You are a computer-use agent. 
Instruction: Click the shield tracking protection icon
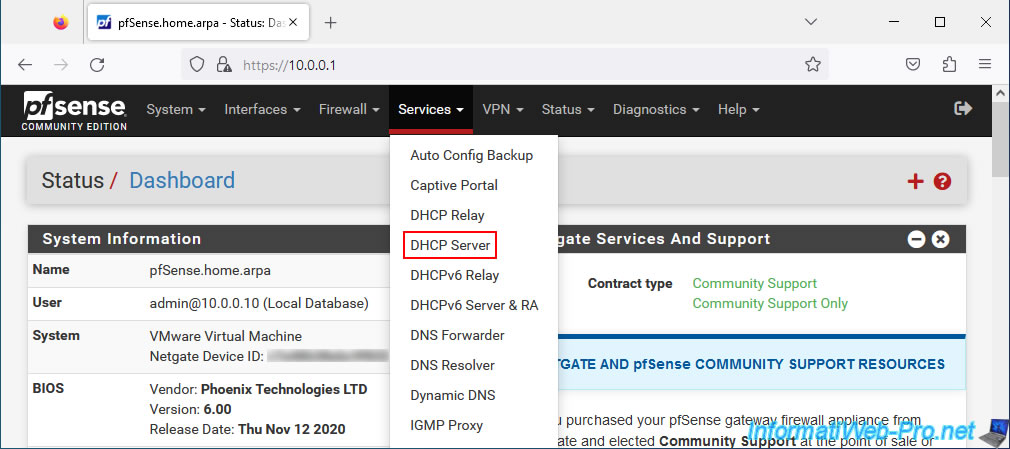click(196, 64)
